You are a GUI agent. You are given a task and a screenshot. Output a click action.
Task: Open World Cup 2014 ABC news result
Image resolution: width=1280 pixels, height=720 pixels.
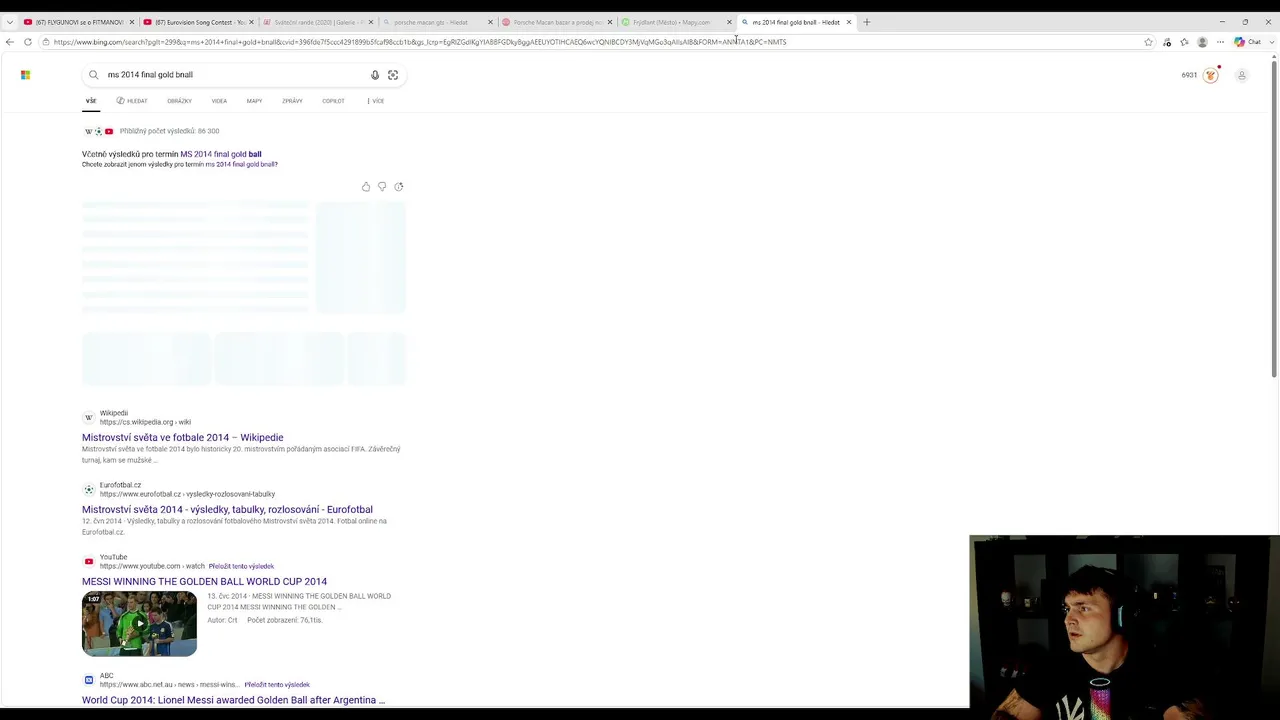tap(233, 700)
